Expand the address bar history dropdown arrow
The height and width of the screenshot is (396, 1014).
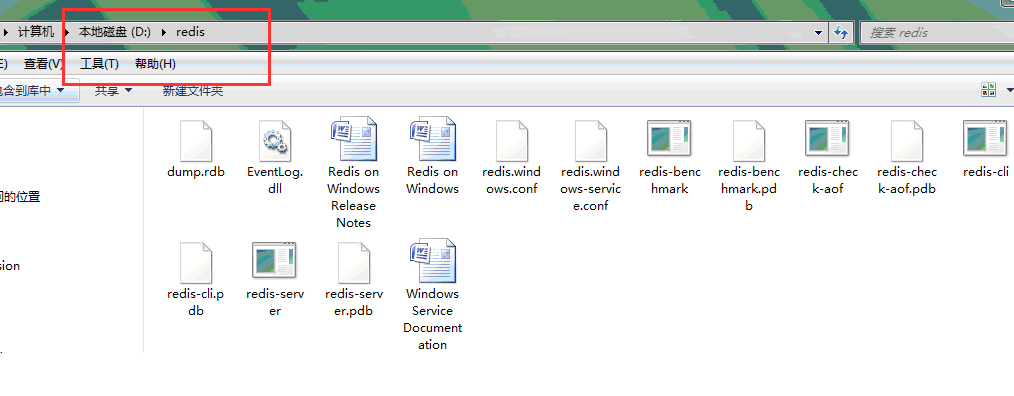click(x=818, y=32)
